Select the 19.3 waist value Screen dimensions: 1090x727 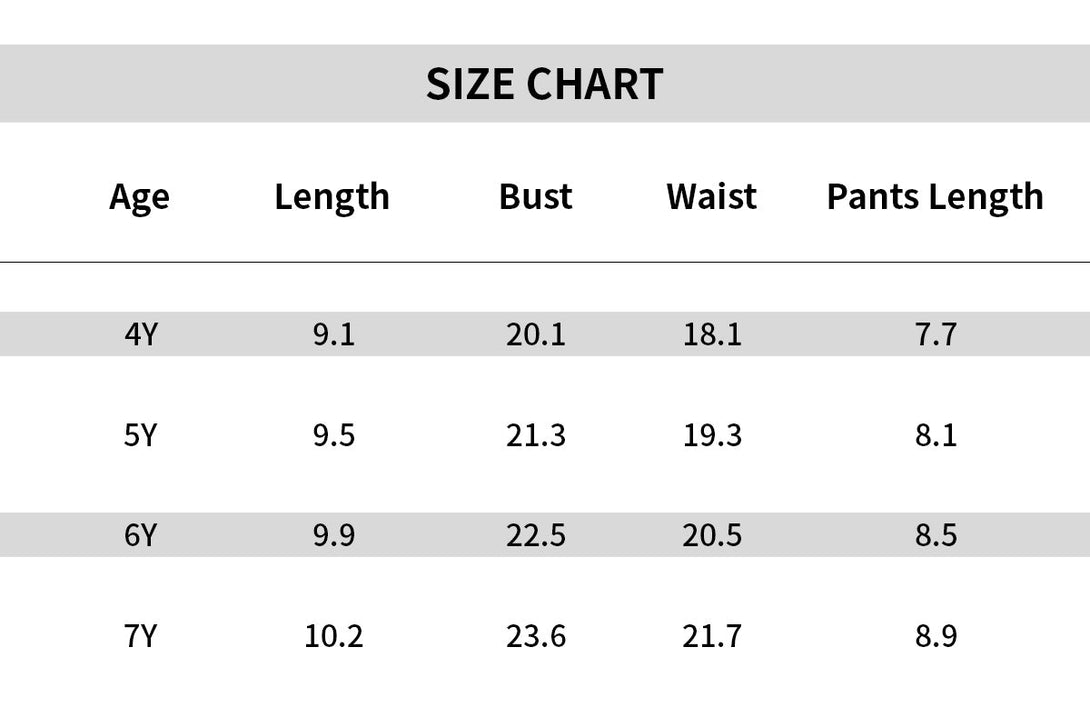[x=712, y=435]
